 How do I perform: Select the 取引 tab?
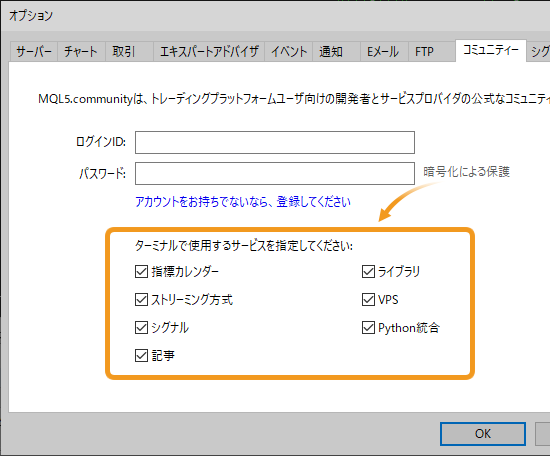129,52
